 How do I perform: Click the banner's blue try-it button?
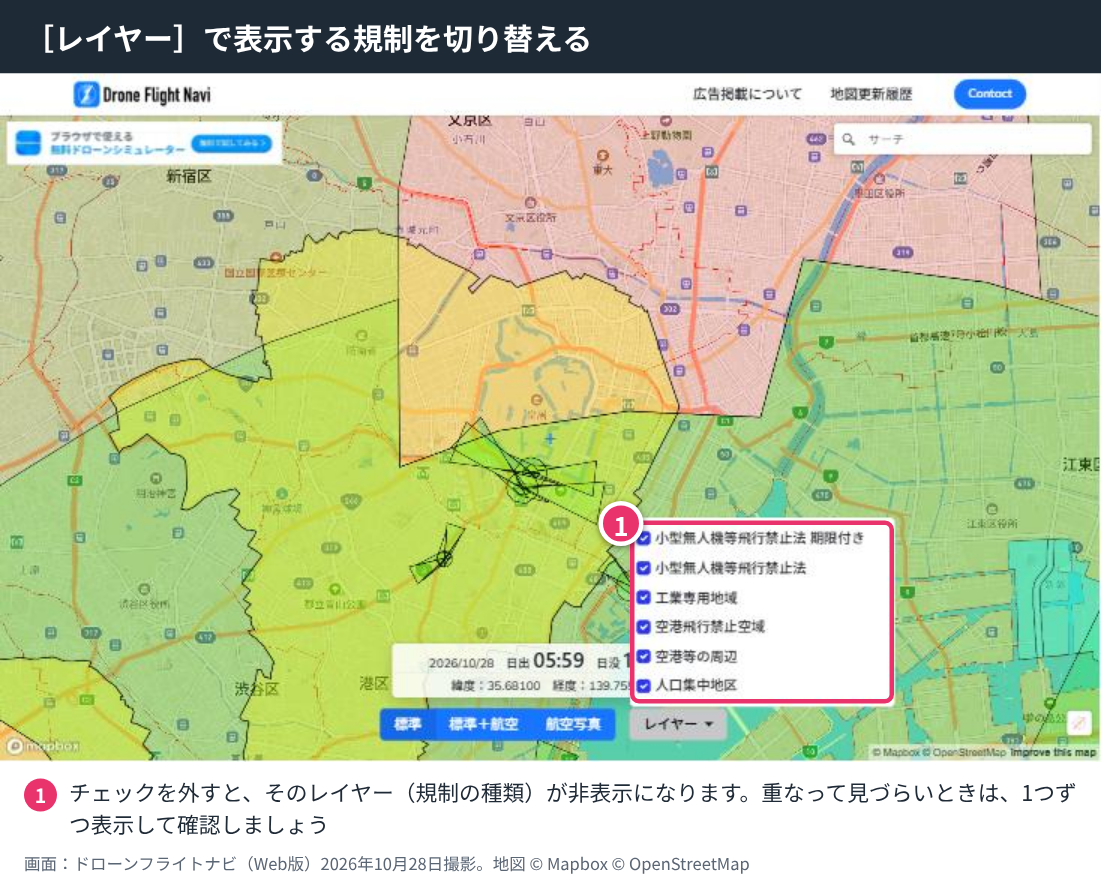(x=232, y=143)
